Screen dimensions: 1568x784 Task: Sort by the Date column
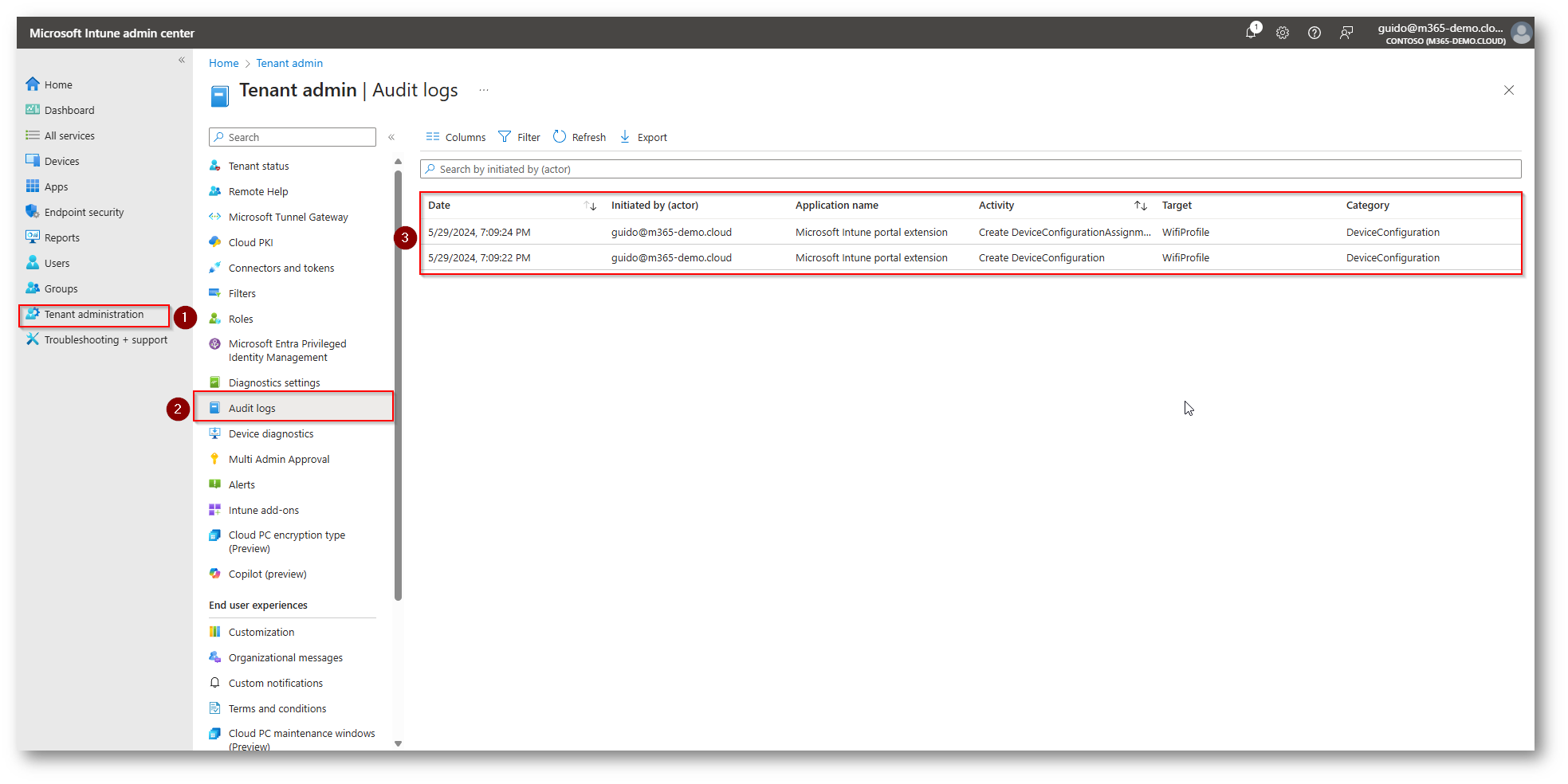pos(591,206)
